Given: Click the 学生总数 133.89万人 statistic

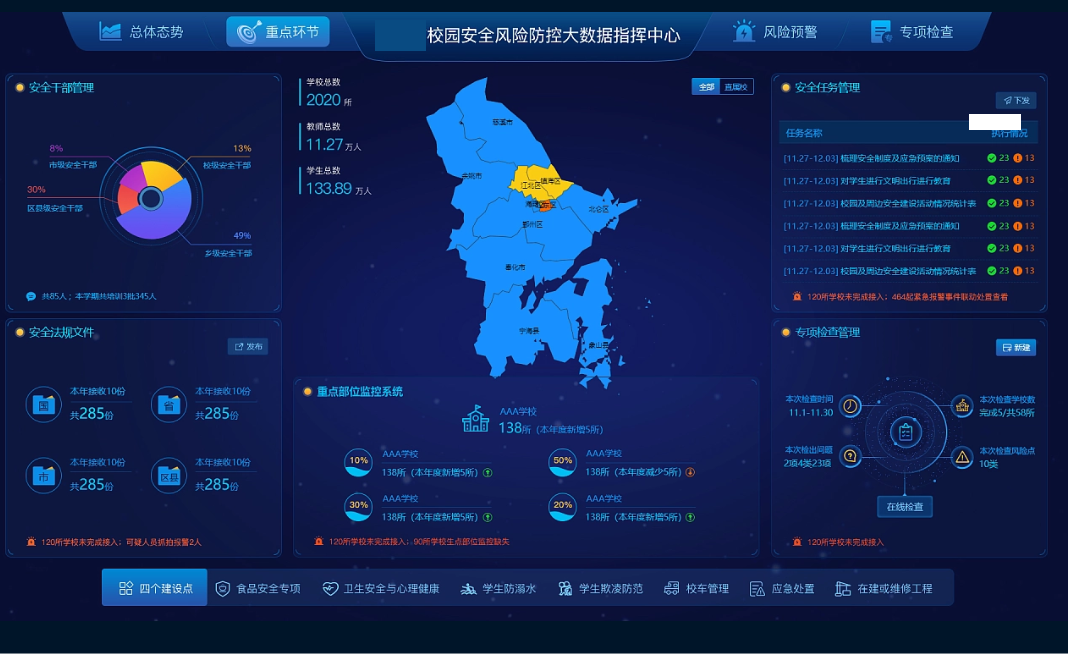Looking at the screenshot, I should coord(336,181).
